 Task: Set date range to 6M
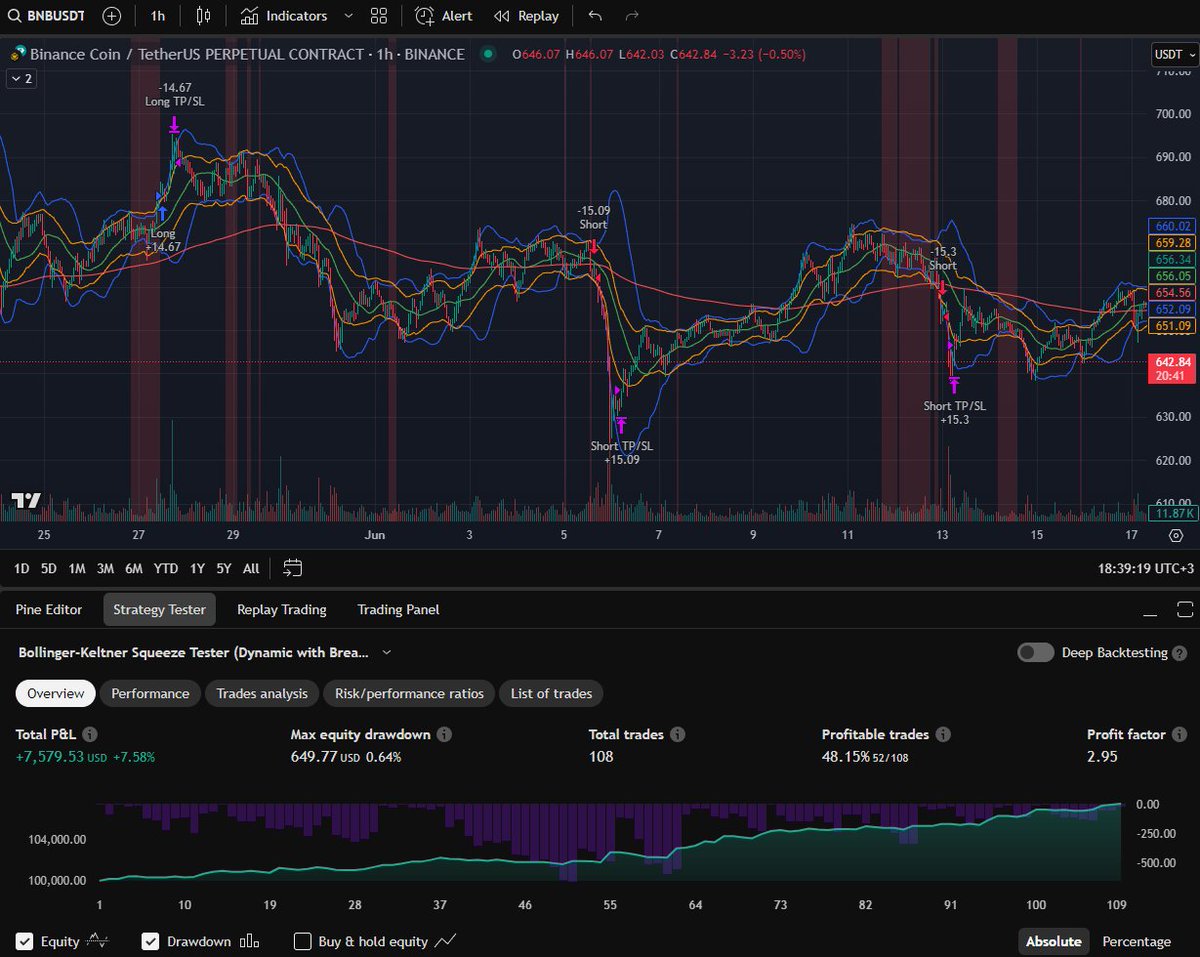pos(134,568)
